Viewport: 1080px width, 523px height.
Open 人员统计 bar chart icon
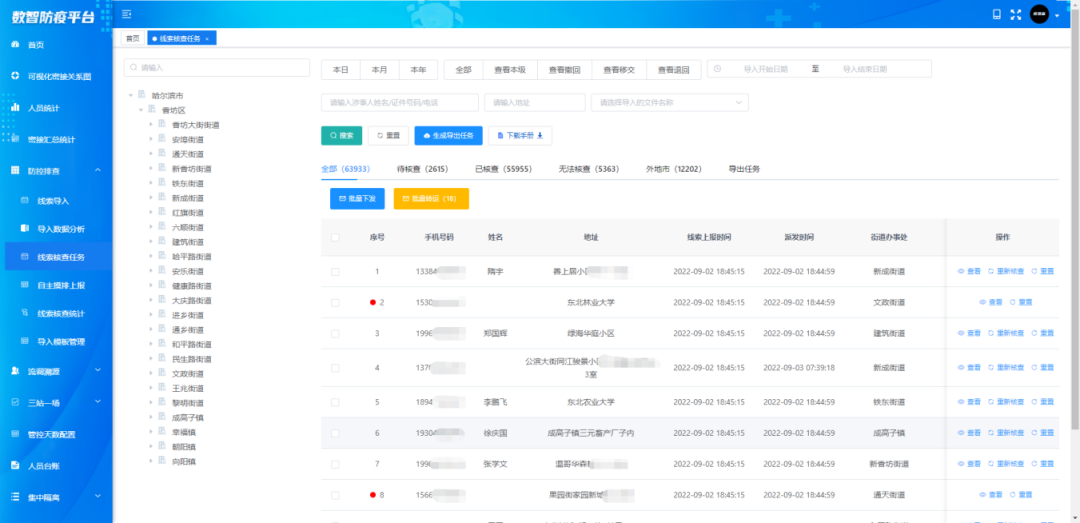click(x=15, y=107)
